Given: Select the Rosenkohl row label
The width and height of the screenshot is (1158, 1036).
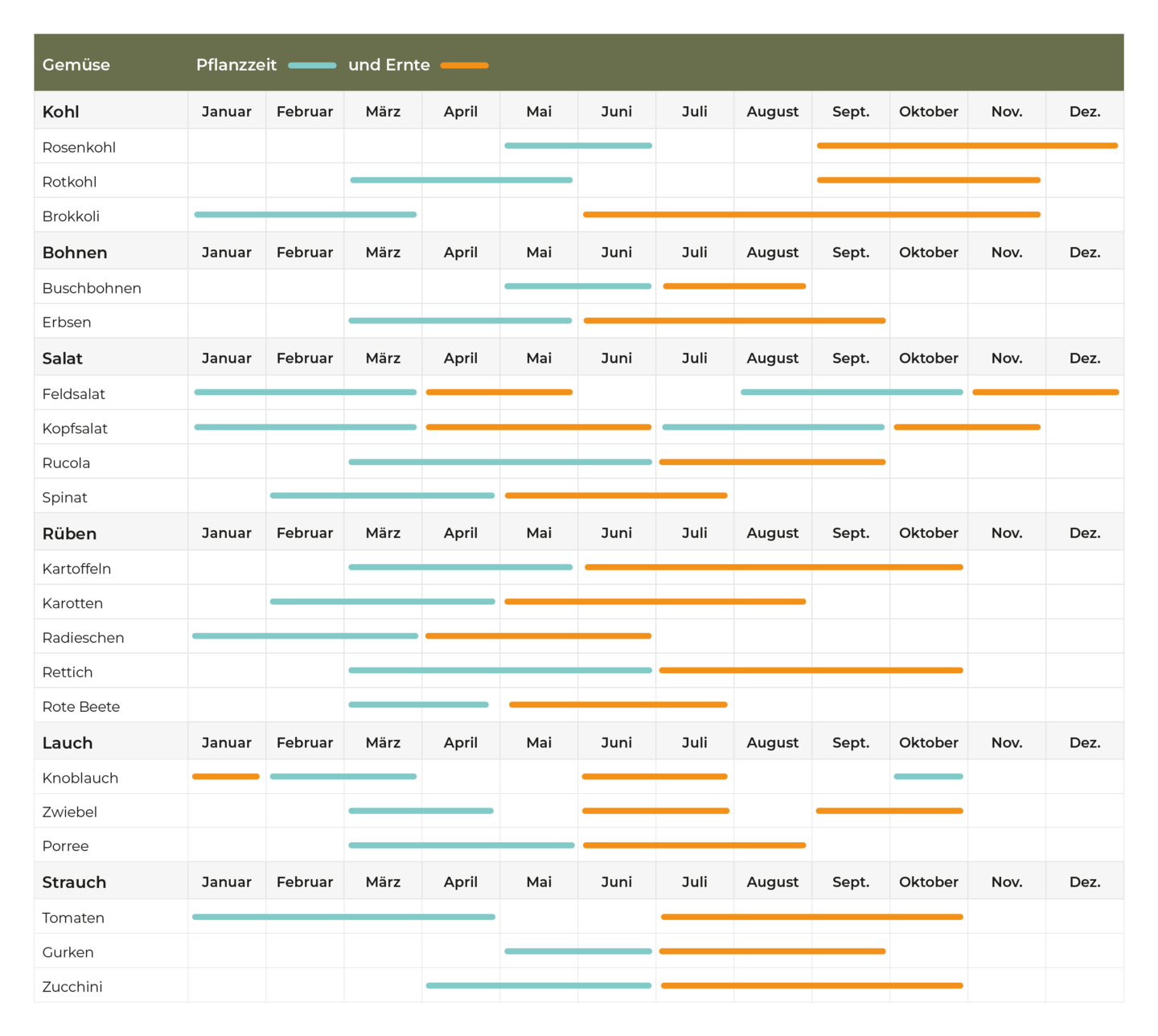Looking at the screenshot, I should pos(79,147).
